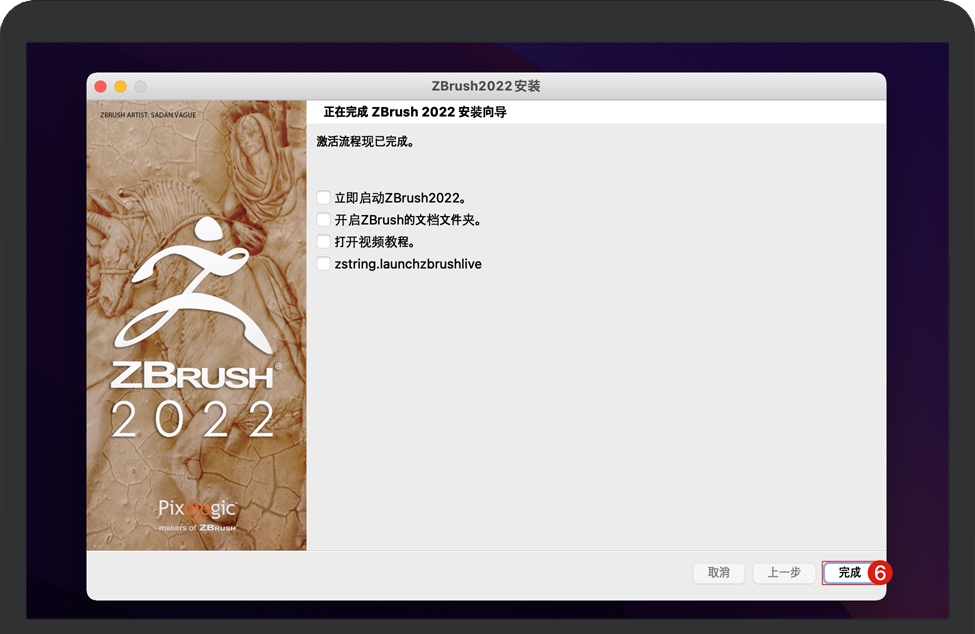Go back with the 上一步 button
The image size is (975, 634).
784,572
